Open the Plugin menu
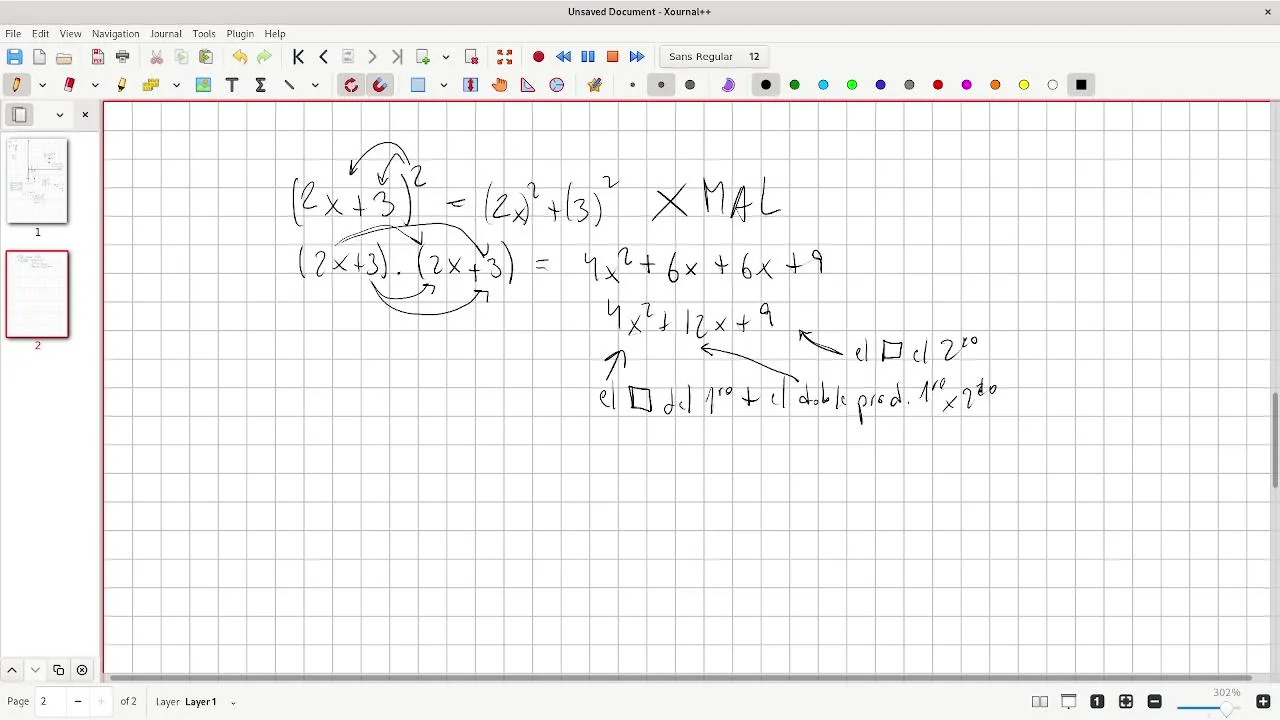The width and height of the screenshot is (1280, 720). point(240,34)
